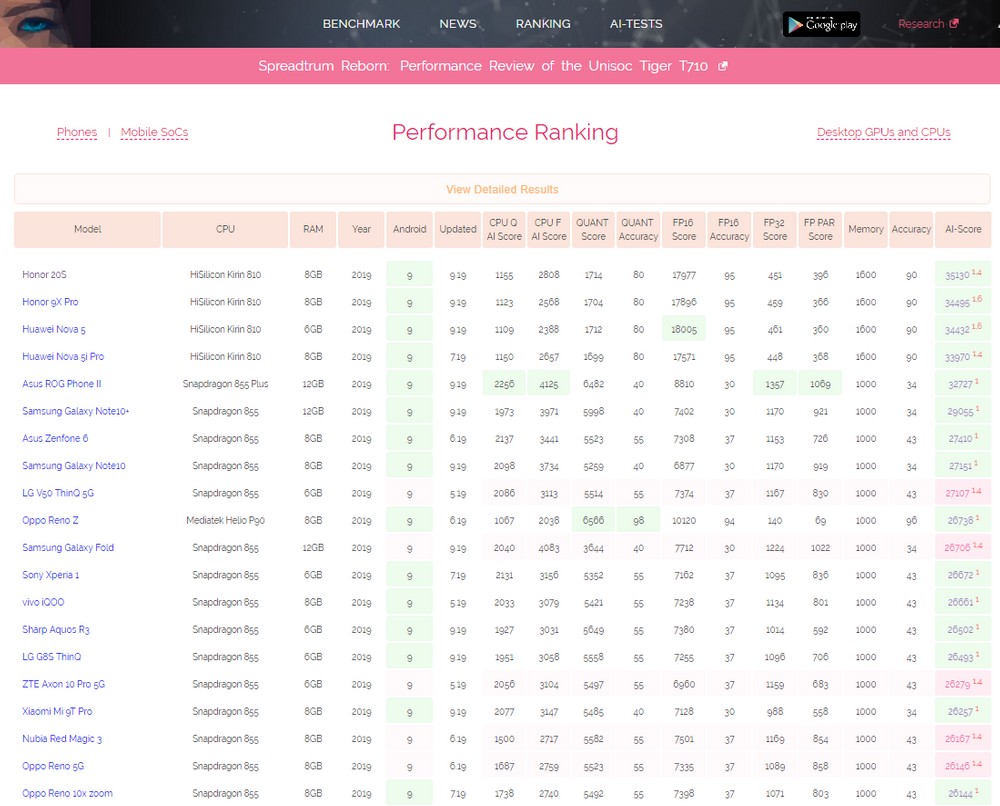
Task: Switch to the Phones ranking tab
Action: click(x=77, y=132)
